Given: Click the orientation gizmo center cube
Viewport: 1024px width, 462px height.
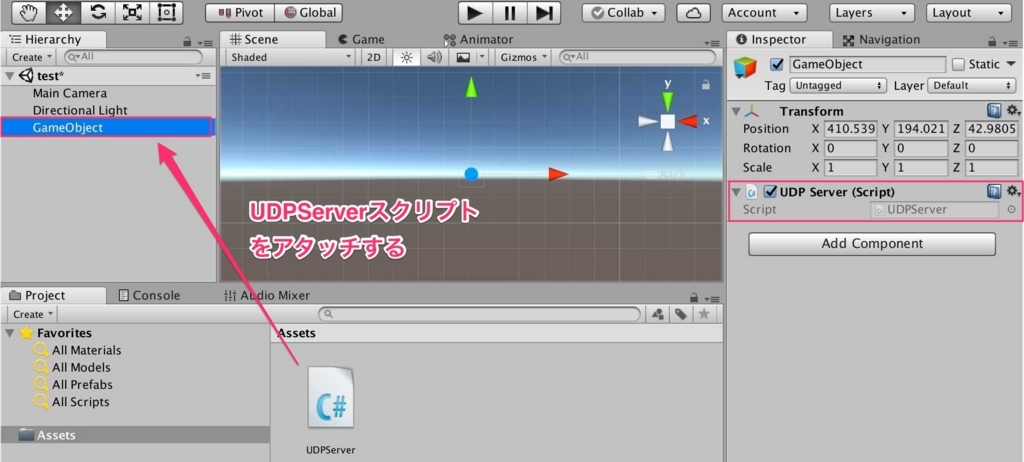Looking at the screenshot, I should coord(667,121).
